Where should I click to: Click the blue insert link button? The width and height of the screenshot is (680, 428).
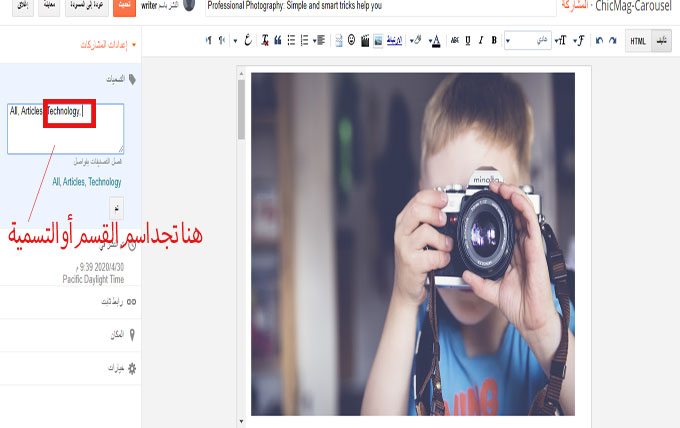(x=394, y=40)
